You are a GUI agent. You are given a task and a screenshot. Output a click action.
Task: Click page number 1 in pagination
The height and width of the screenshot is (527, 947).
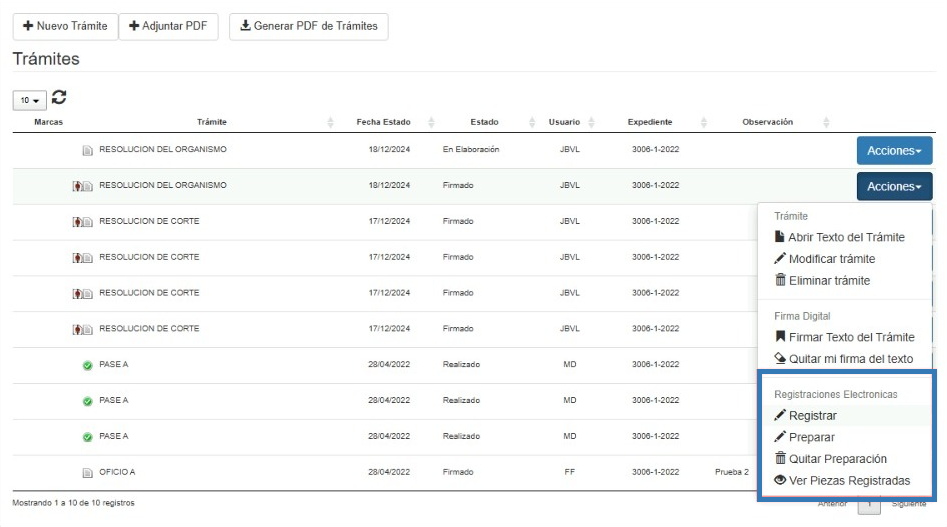coord(869,505)
